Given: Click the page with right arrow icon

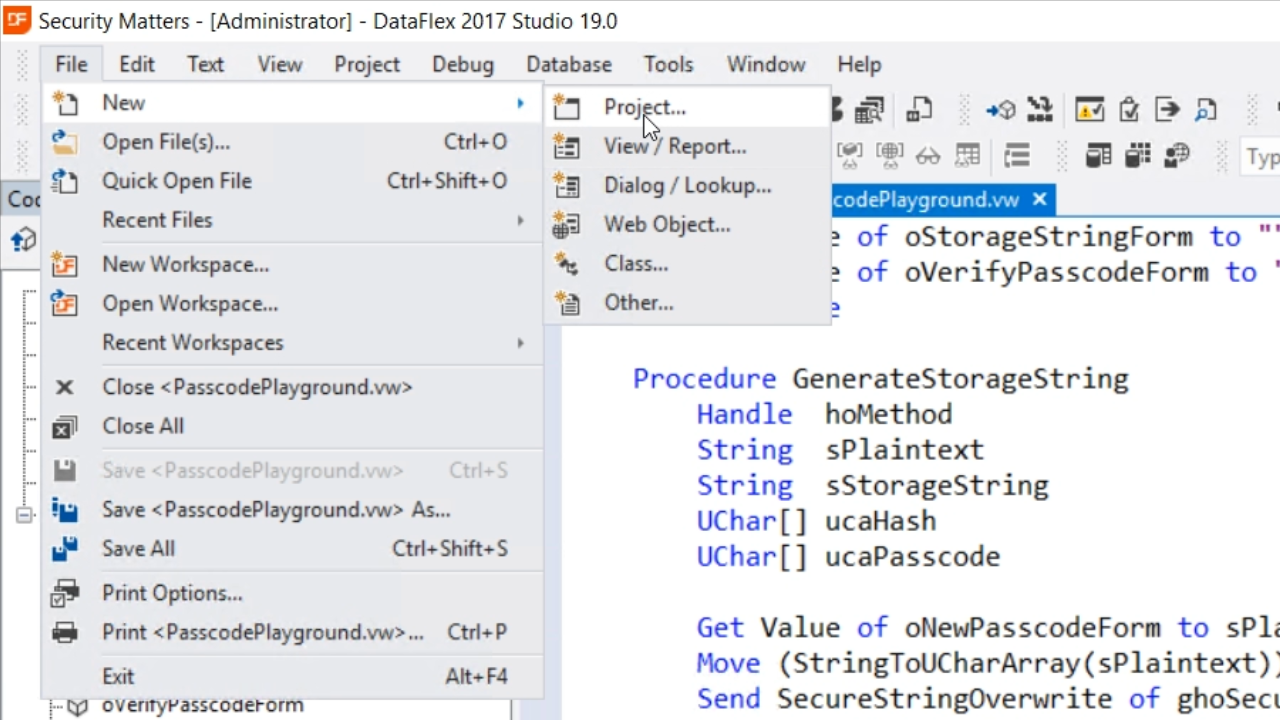Looking at the screenshot, I should 1167,109.
